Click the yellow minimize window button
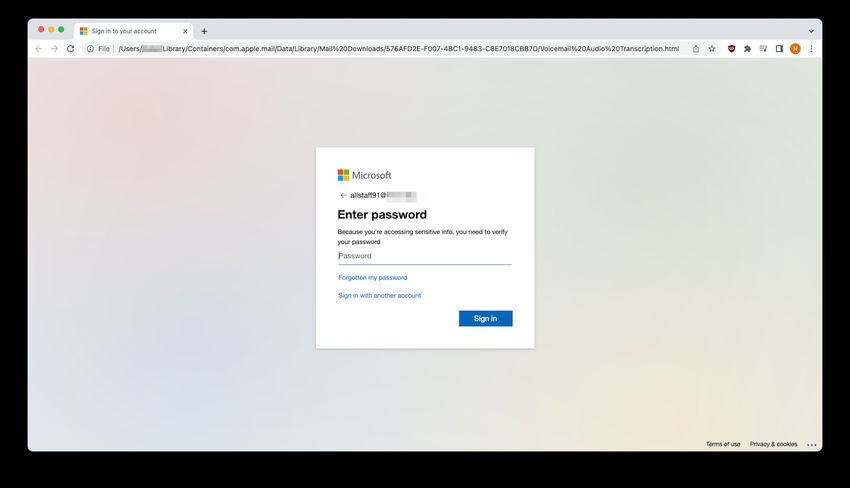The width and height of the screenshot is (850, 488). 51,29
